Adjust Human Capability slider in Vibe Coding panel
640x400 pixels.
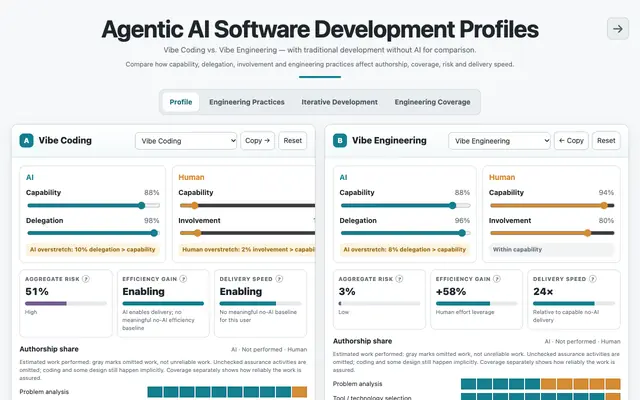click(247, 205)
